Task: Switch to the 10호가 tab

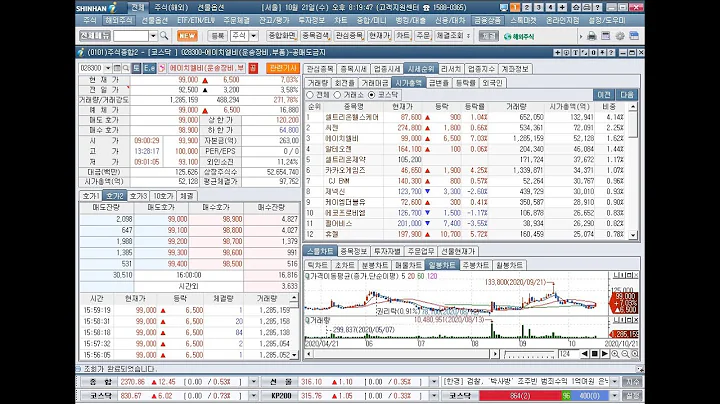Action: [x=163, y=196]
